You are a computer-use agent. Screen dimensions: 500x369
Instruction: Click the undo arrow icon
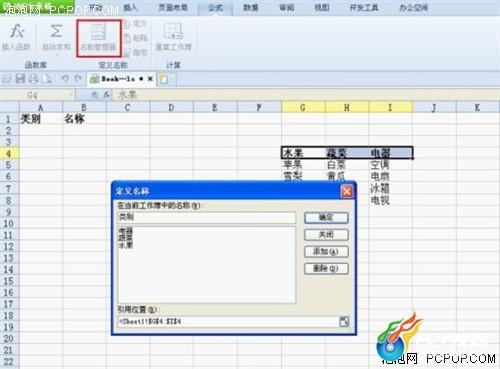(65, 79)
